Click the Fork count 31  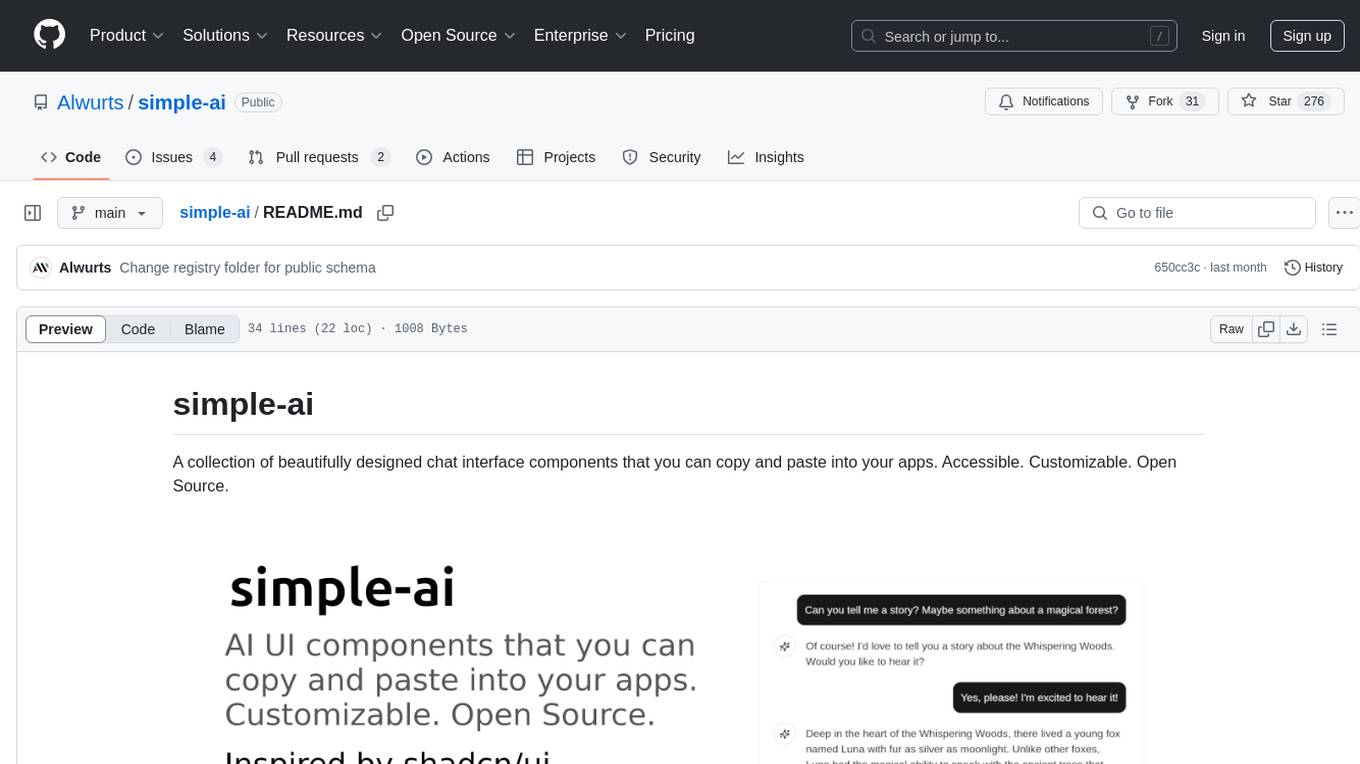tap(1192, 102)
